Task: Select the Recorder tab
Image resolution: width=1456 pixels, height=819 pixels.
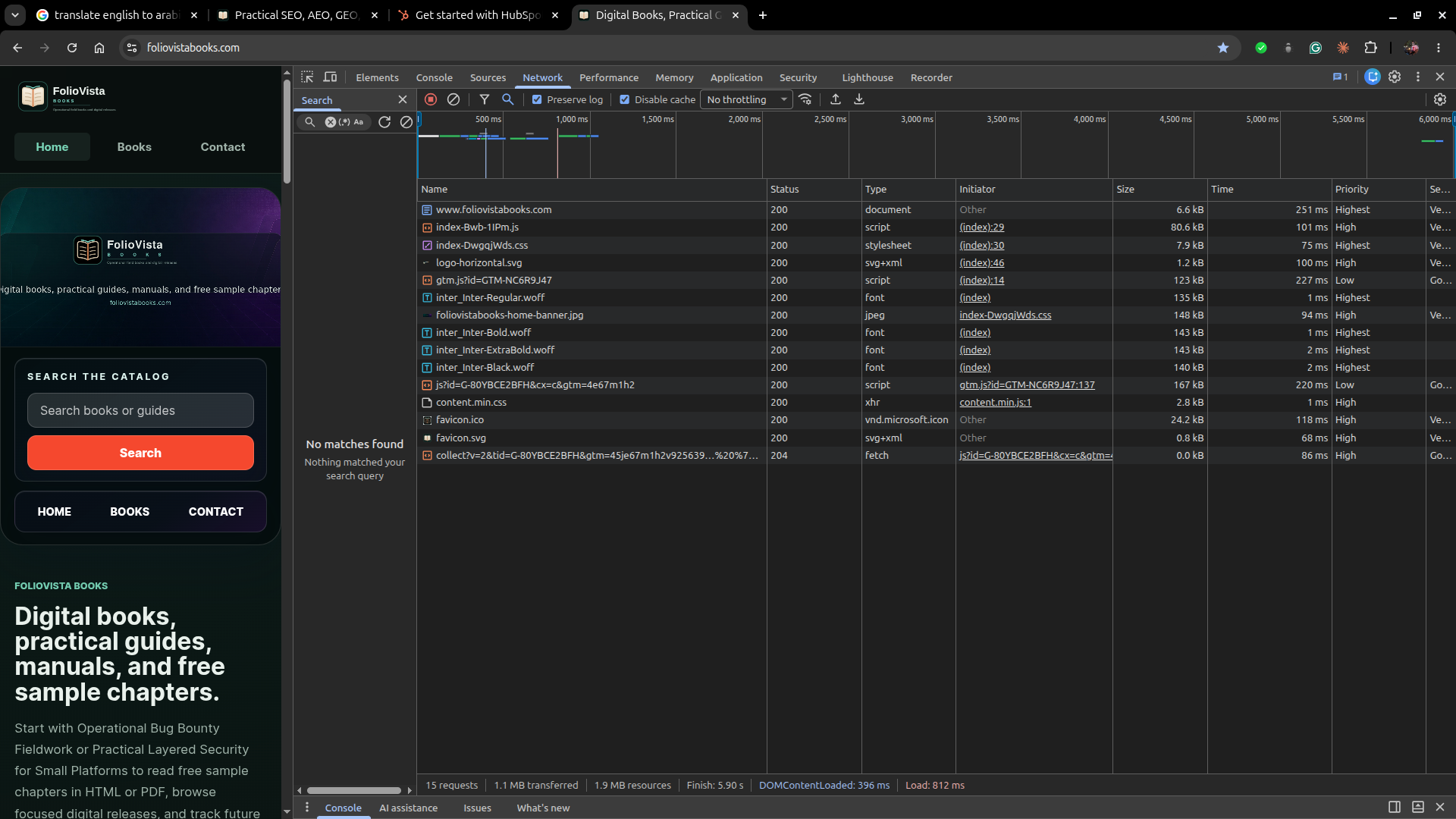Action: tap(931, 77)
